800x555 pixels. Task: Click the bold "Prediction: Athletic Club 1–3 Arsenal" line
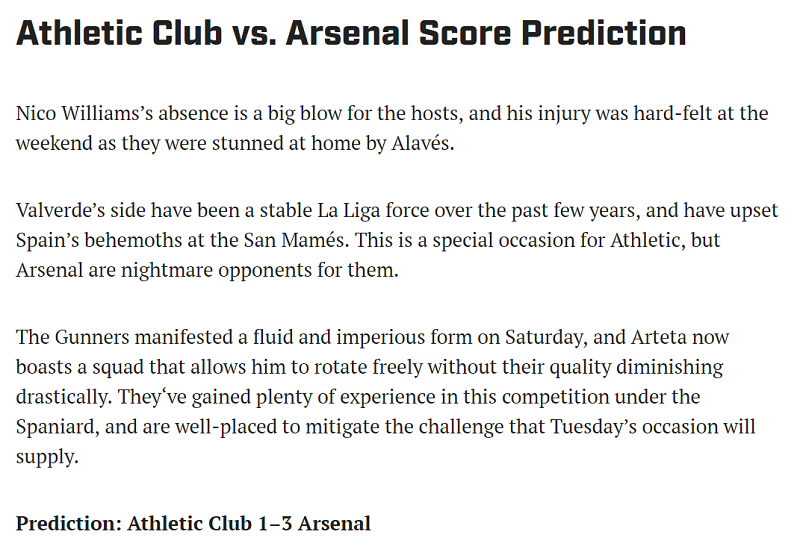pos(193,523)
